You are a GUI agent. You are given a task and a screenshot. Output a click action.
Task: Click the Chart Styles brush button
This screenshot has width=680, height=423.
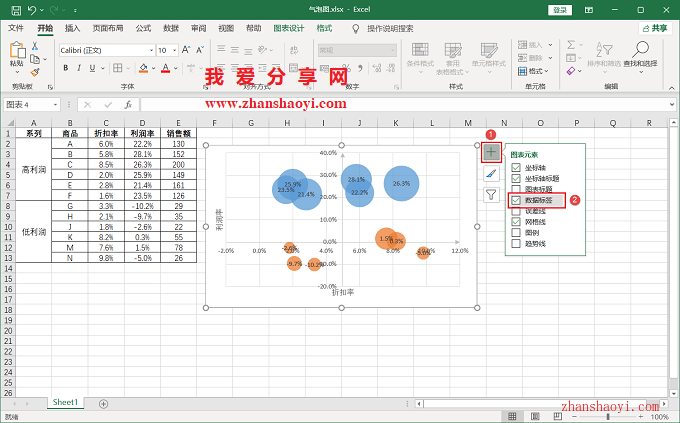(x=491, y=174)
